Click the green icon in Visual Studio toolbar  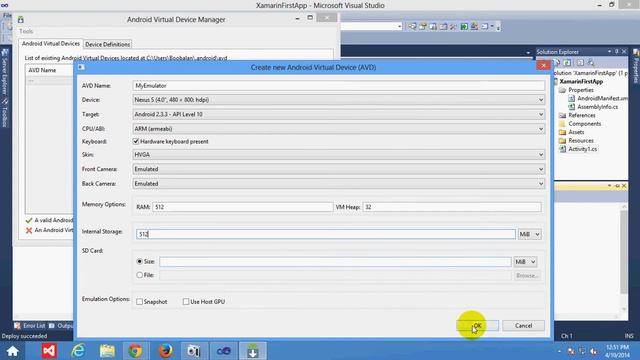pyautogui.click(x=464, y=27)
